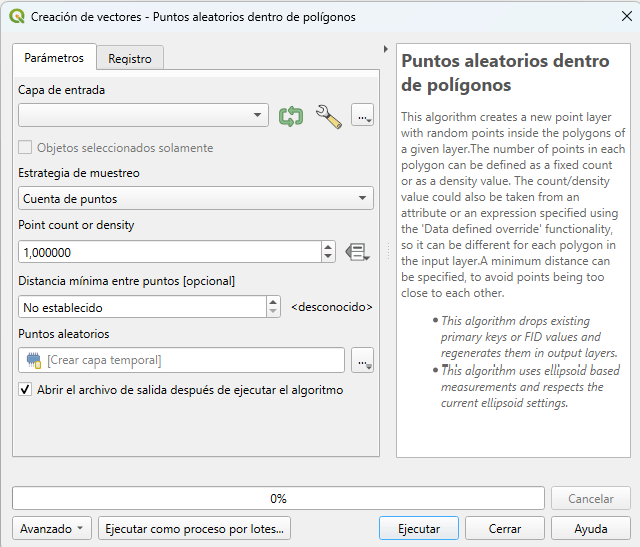Screen dimensions: 640x547
Task: Click the Crear capa temporal output field
Action: [x=182, y=360]
